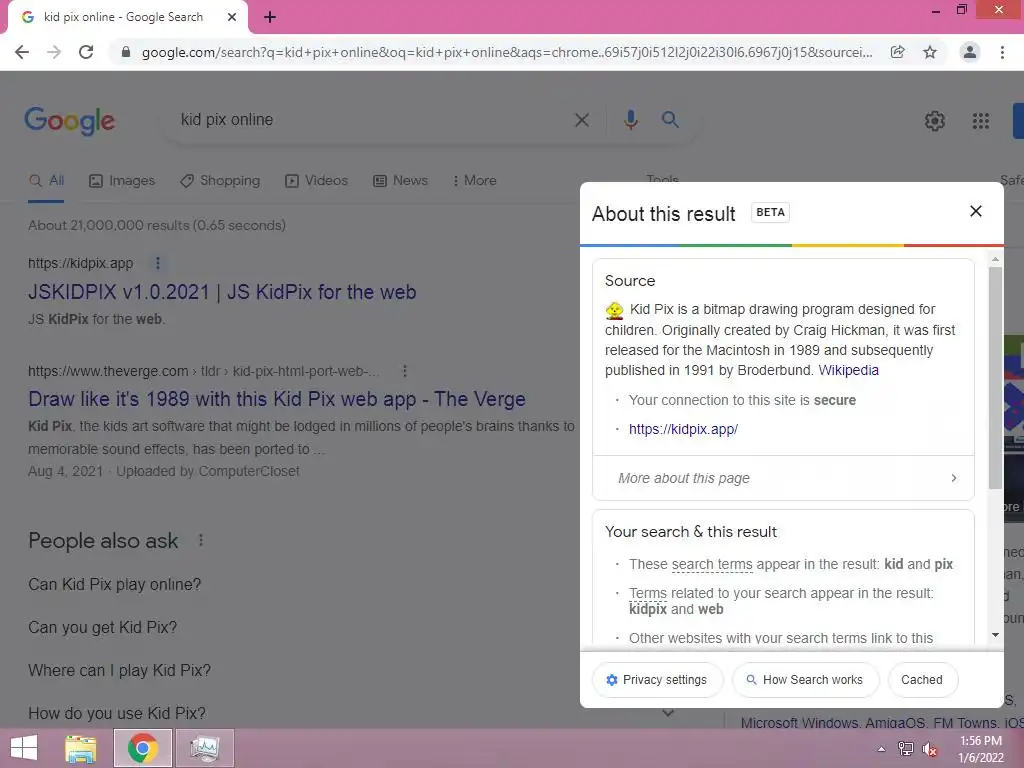
Task: Reload the page with the refresh icon
Action: tap(86, 52)
